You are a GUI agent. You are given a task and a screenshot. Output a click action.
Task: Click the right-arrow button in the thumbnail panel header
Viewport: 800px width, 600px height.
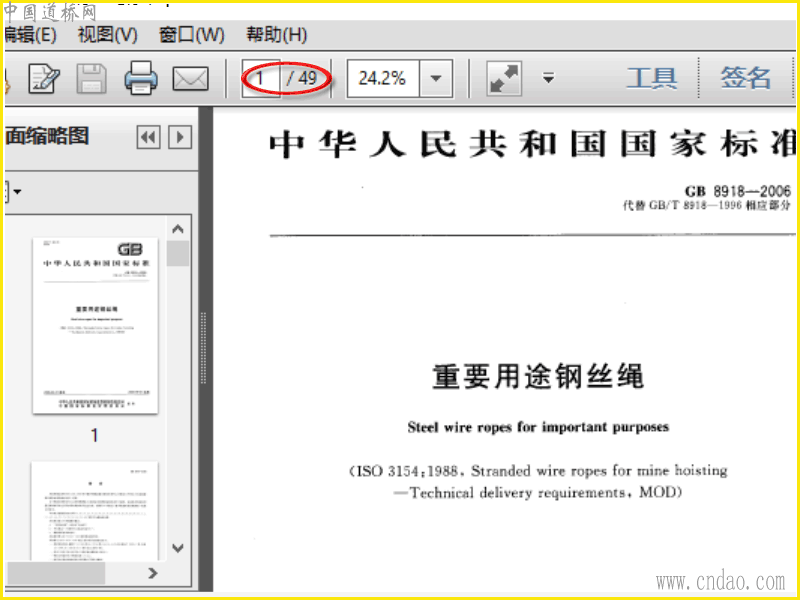[180, 137]
